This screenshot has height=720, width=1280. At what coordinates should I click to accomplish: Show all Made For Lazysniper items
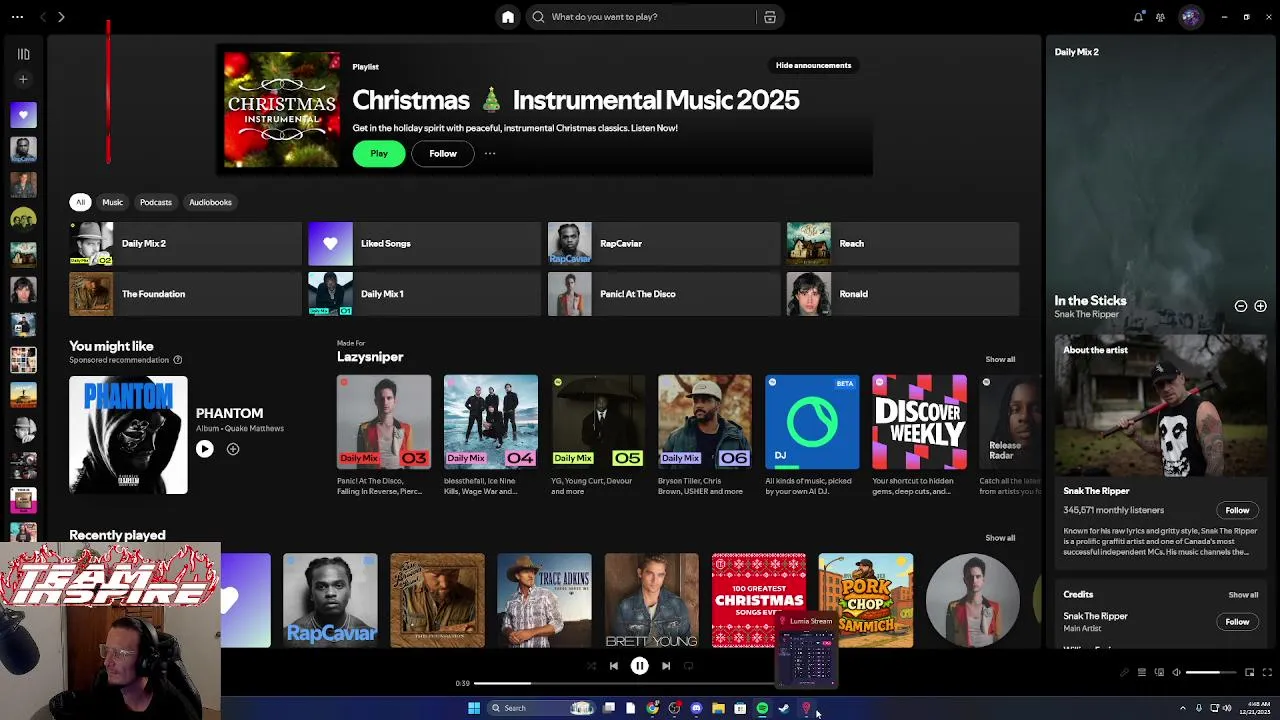1000,360
